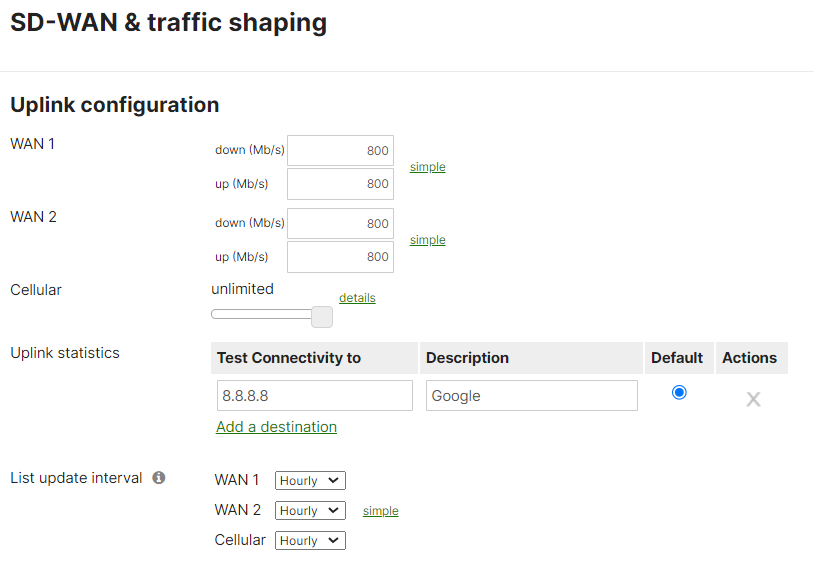Screen dimensions: 814x576
Task: Adjust the Cellular bandwidth limit slider
Action: [321, 316]
